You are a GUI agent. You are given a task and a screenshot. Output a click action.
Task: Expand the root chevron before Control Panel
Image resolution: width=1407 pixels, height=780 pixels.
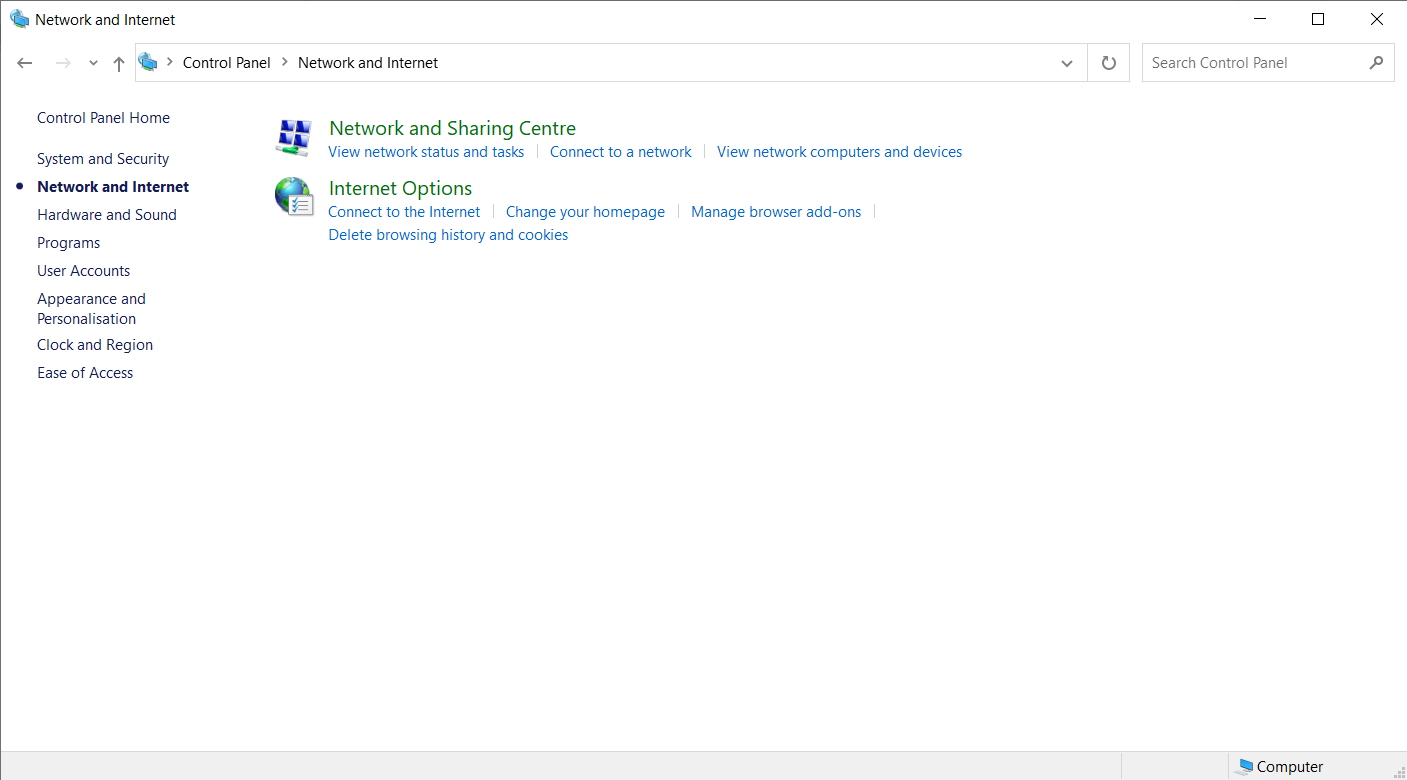pyautogui.click(x=170, y=62)
